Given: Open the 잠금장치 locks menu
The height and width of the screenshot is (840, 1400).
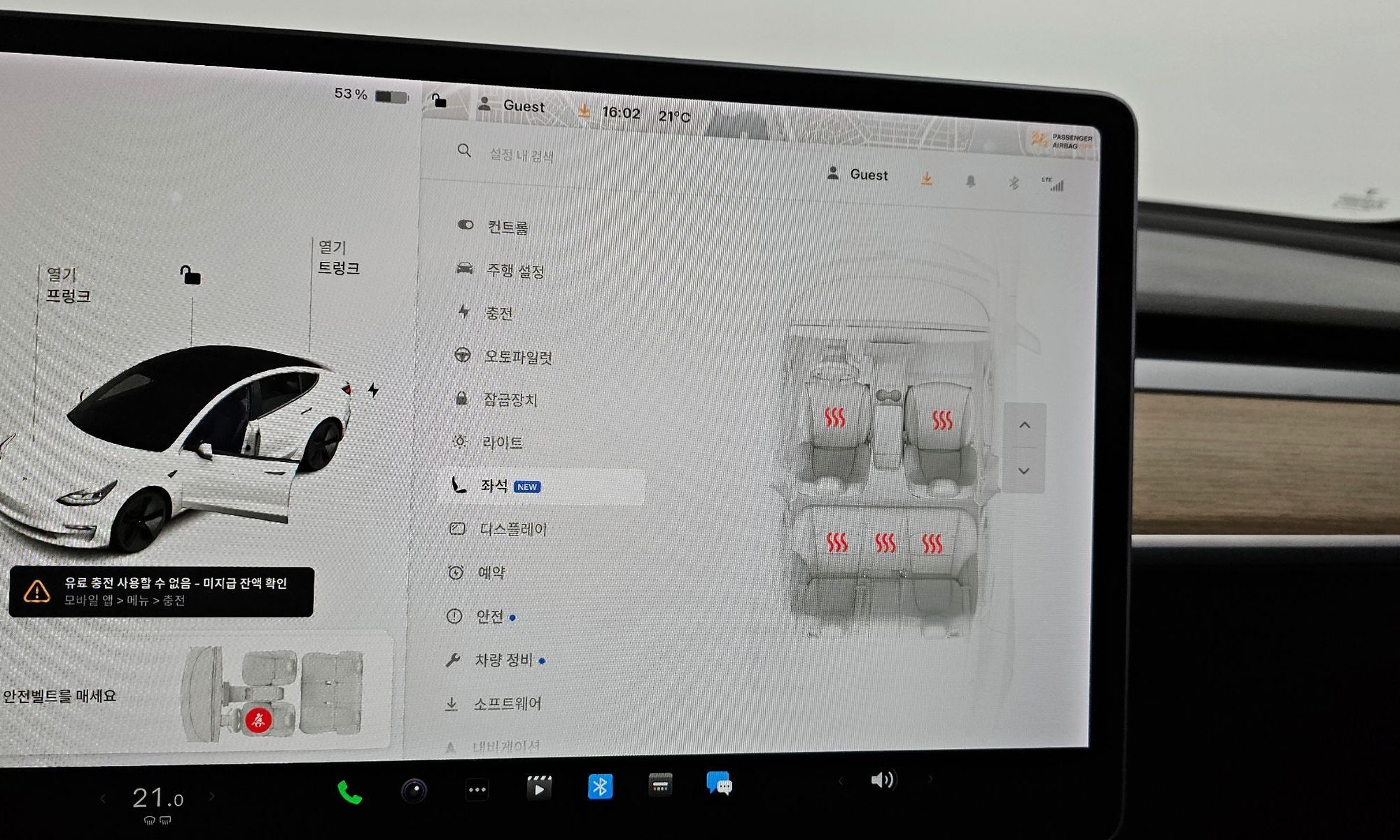Looking at the screenshot, I should [x=496, y=399].
